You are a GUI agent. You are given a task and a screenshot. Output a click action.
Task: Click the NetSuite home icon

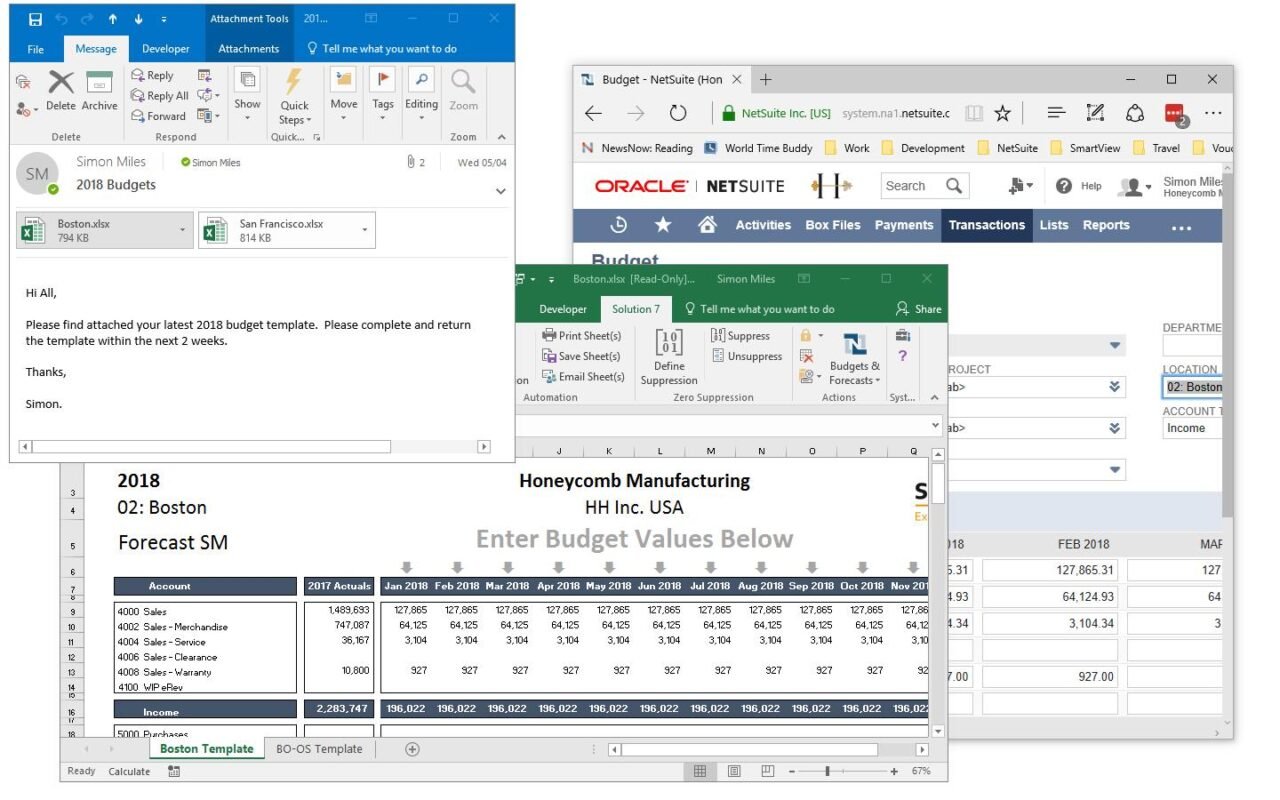(708, 225)
